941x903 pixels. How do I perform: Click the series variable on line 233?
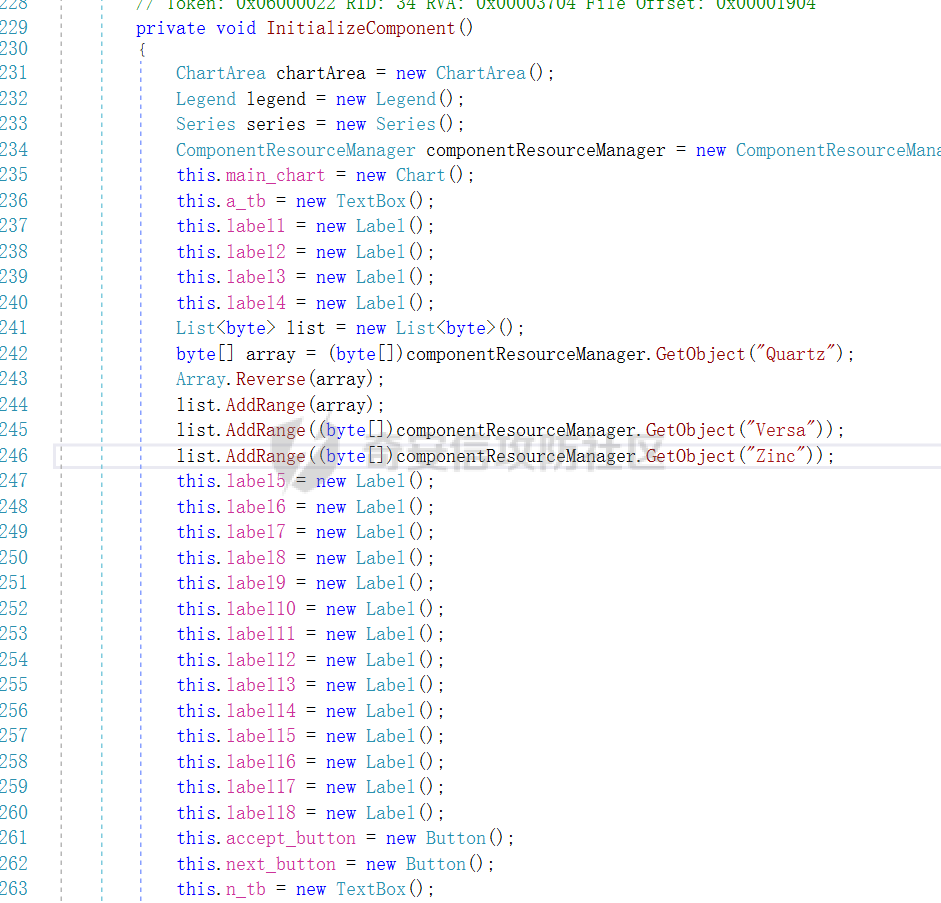point(275,124)
